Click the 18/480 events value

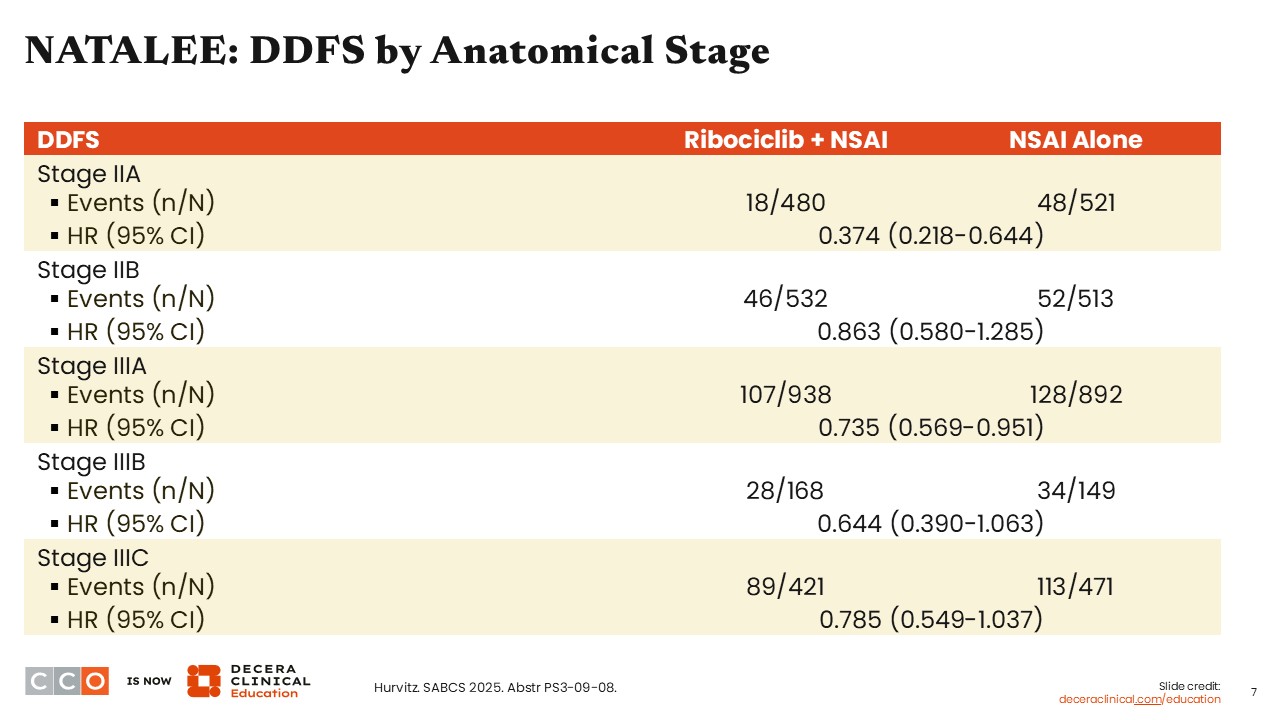tap(785, 203)
